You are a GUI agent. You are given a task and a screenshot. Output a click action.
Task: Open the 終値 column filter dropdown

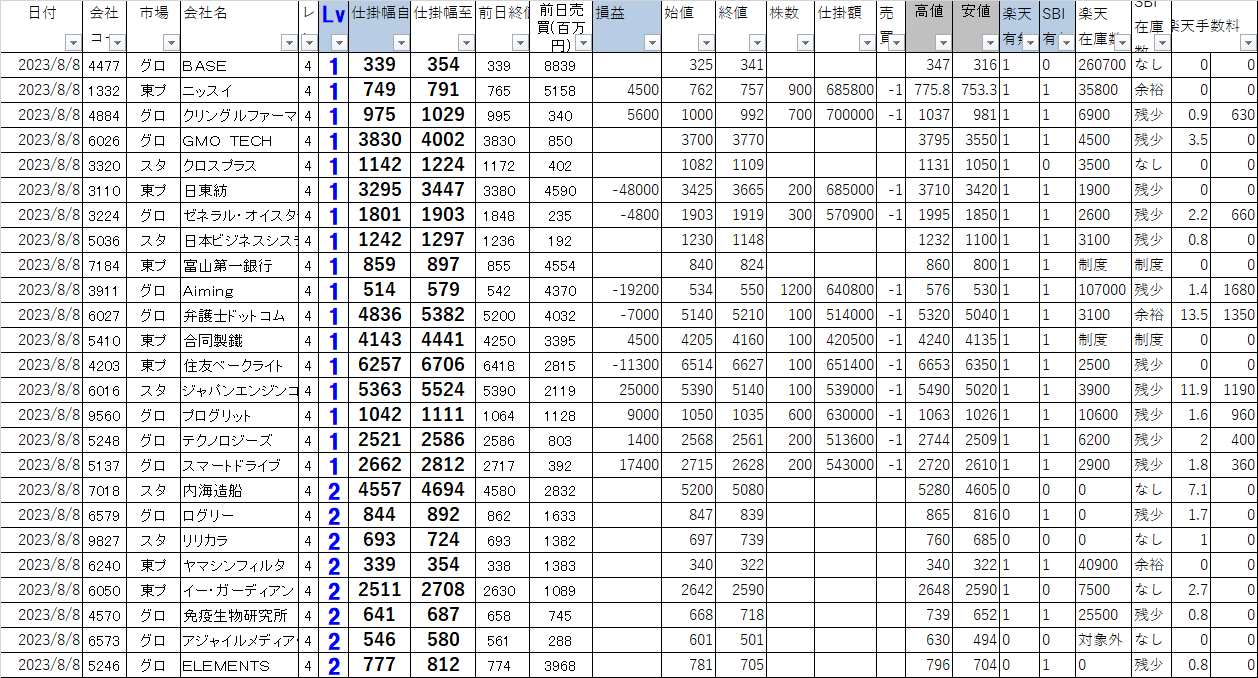tap(757, 42)
